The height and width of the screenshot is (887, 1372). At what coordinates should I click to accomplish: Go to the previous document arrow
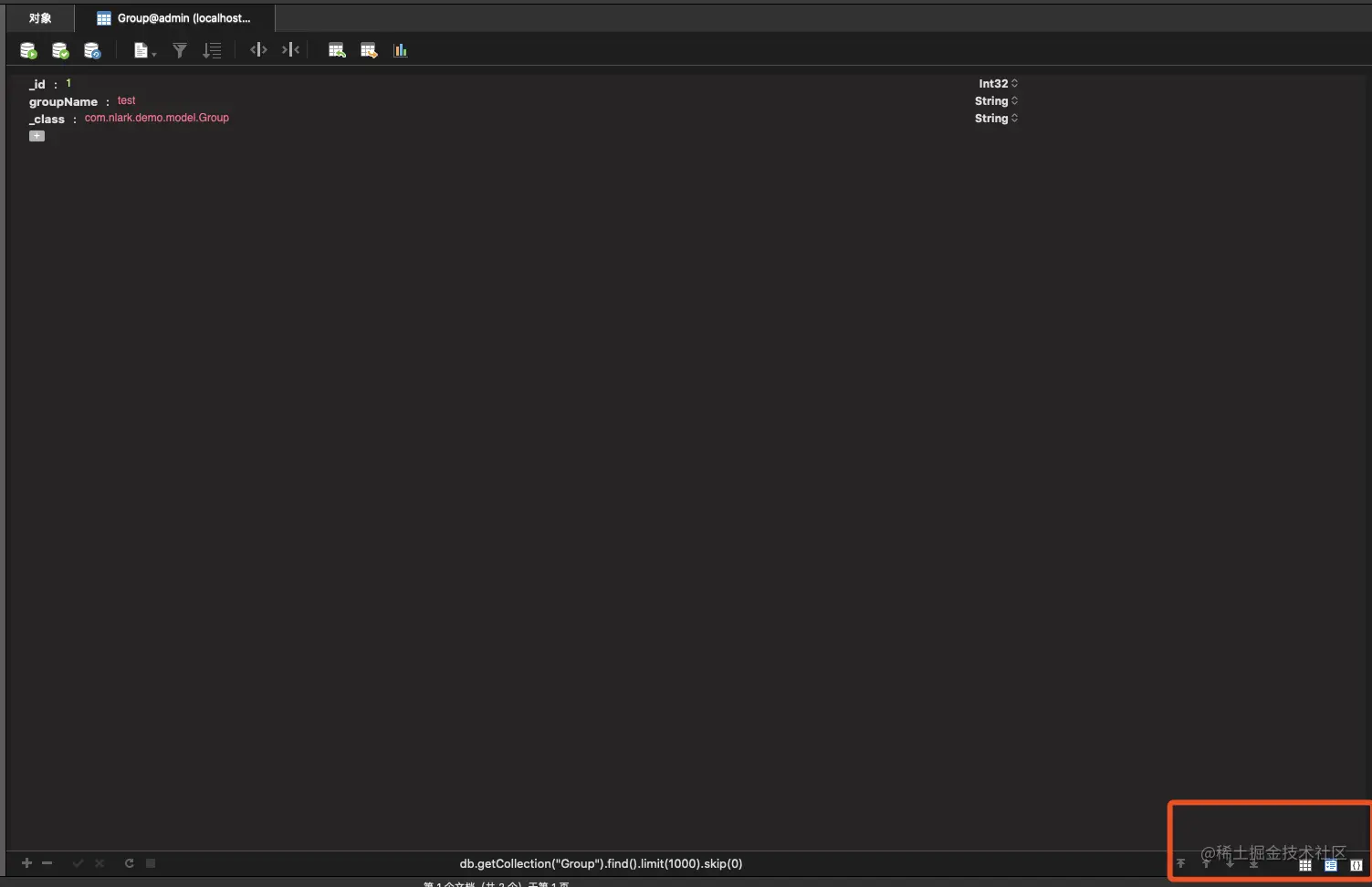(1206, 863)
